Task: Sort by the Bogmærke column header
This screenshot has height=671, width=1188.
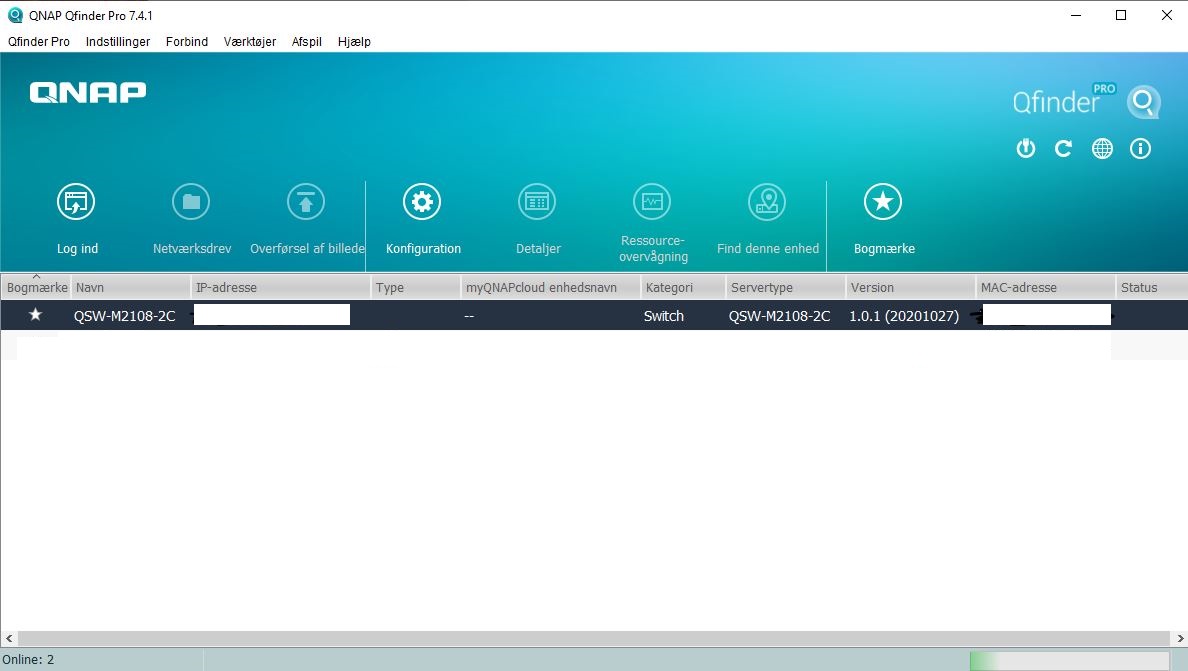Action: pos(36,287)
